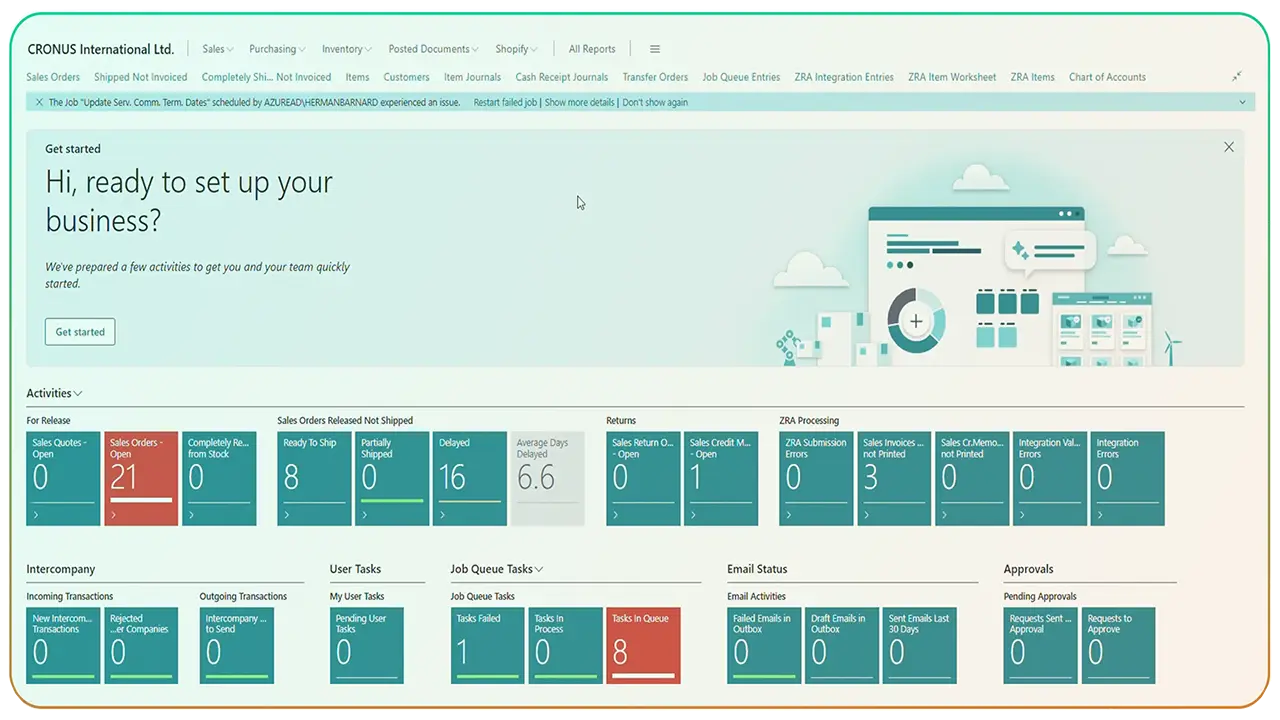Open the Ready To Ship tile

tap(314, 478)
